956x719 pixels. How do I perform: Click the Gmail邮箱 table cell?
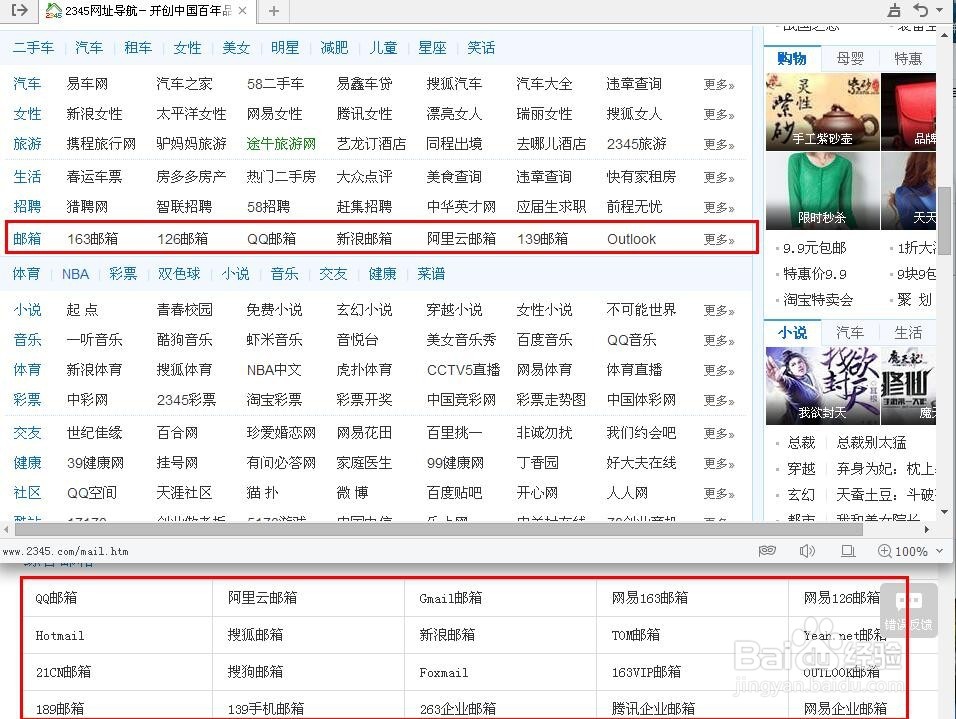coord(500,598)
